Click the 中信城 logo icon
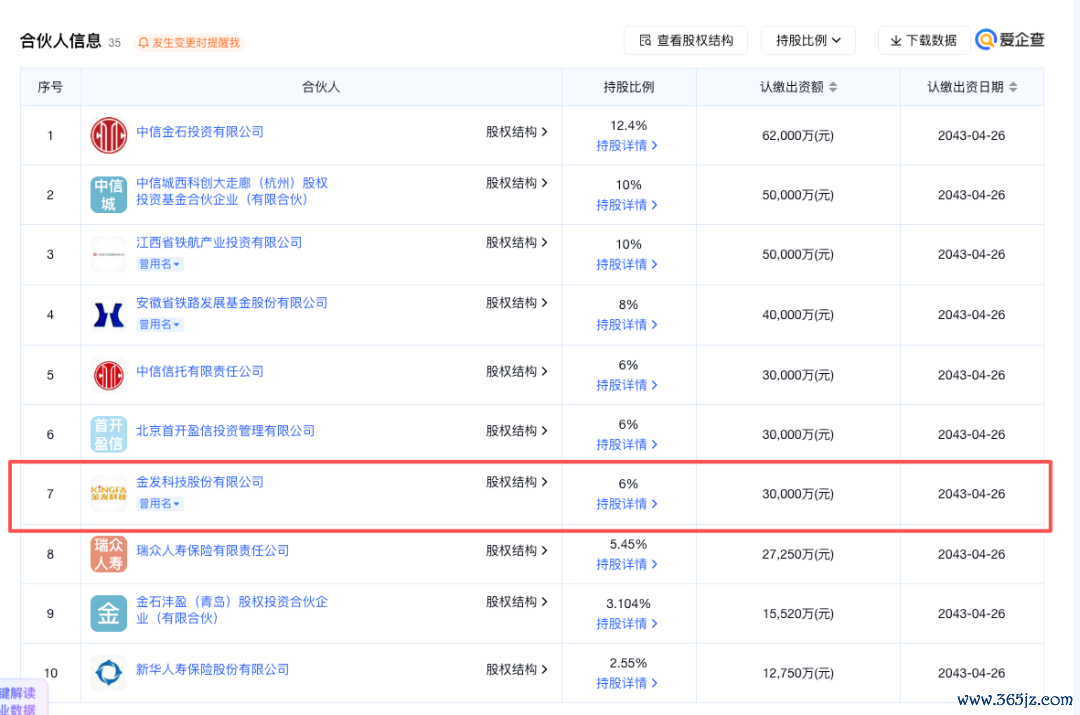The image size is (1080, 715). [109, 194]
